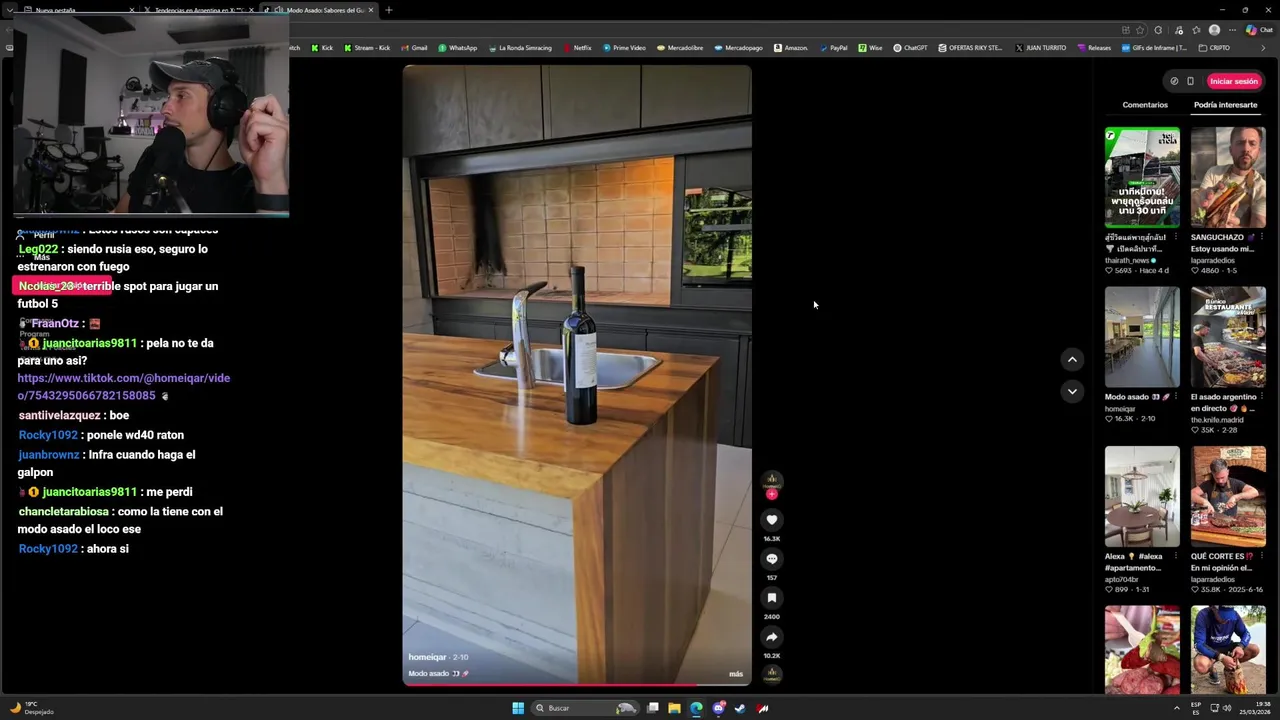
Task: Close the Modo Asado TikTok tab
Action: 371,10
